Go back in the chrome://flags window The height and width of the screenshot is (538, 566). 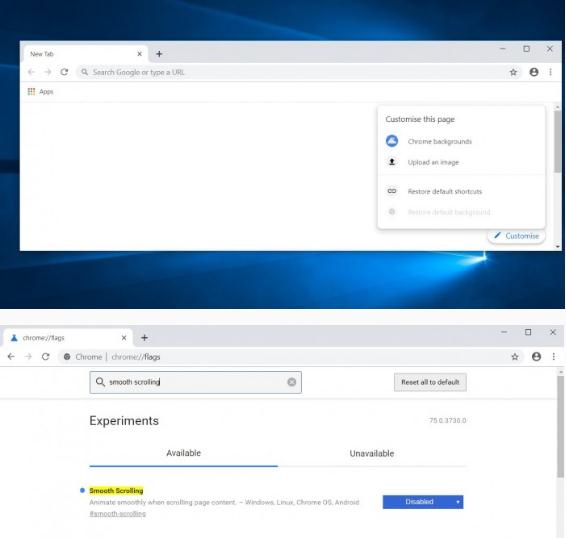tap(11, 357)
